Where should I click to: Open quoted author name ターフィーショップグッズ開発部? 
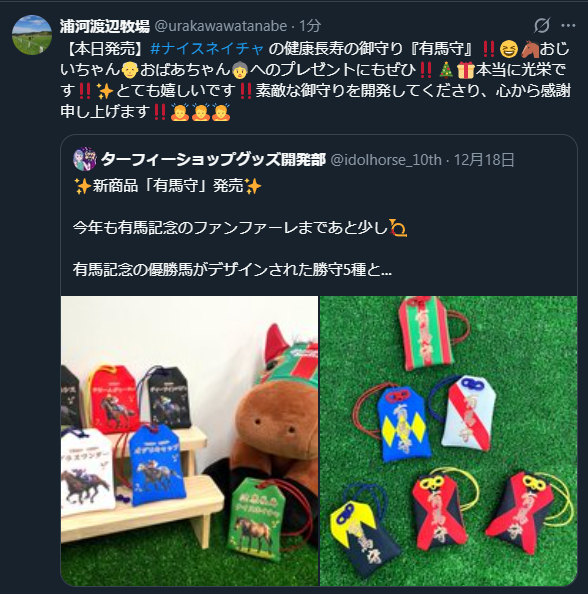pyautogui.click(x=213, y=159)
